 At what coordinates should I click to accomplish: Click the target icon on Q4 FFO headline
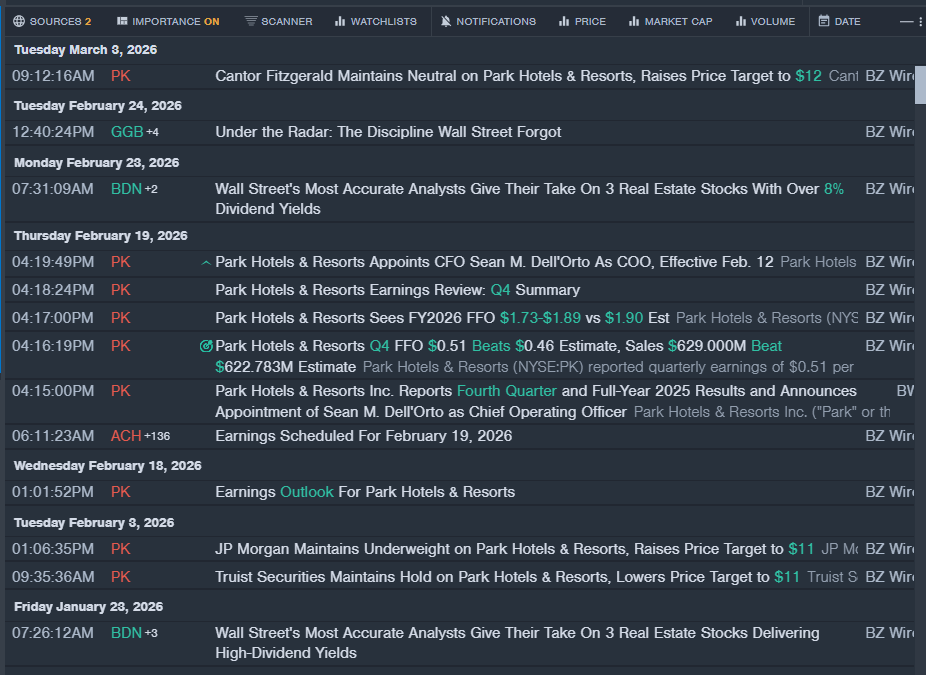[x=206, y=346]
